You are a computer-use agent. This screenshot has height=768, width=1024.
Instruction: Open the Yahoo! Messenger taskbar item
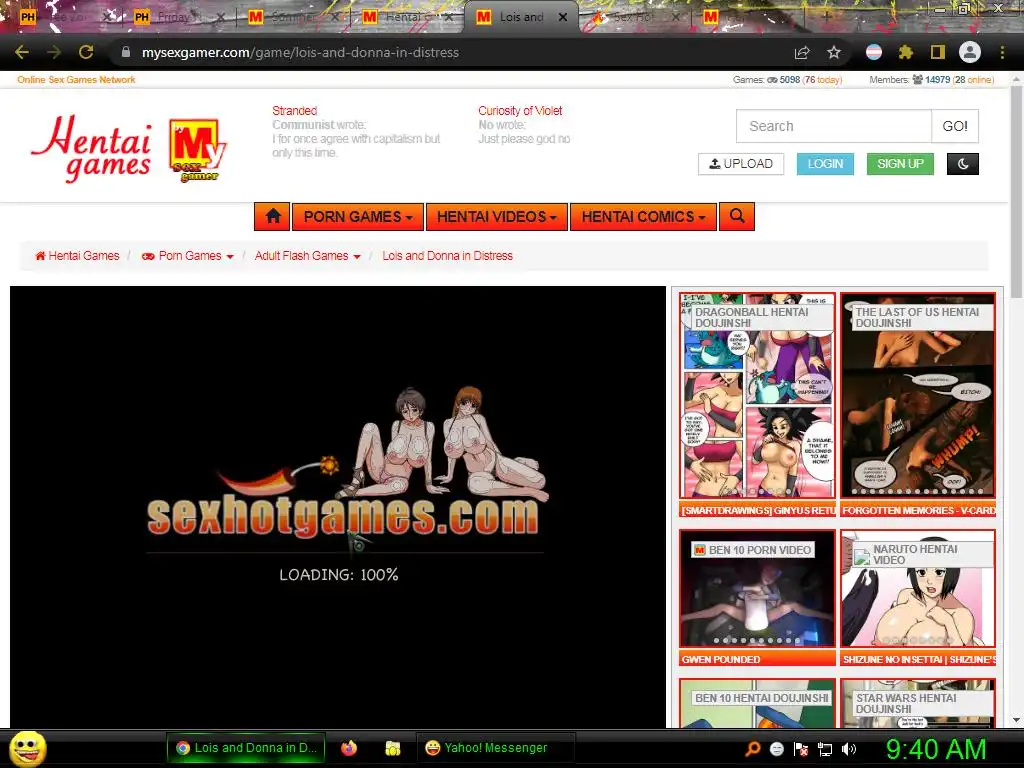coord(496,748)
